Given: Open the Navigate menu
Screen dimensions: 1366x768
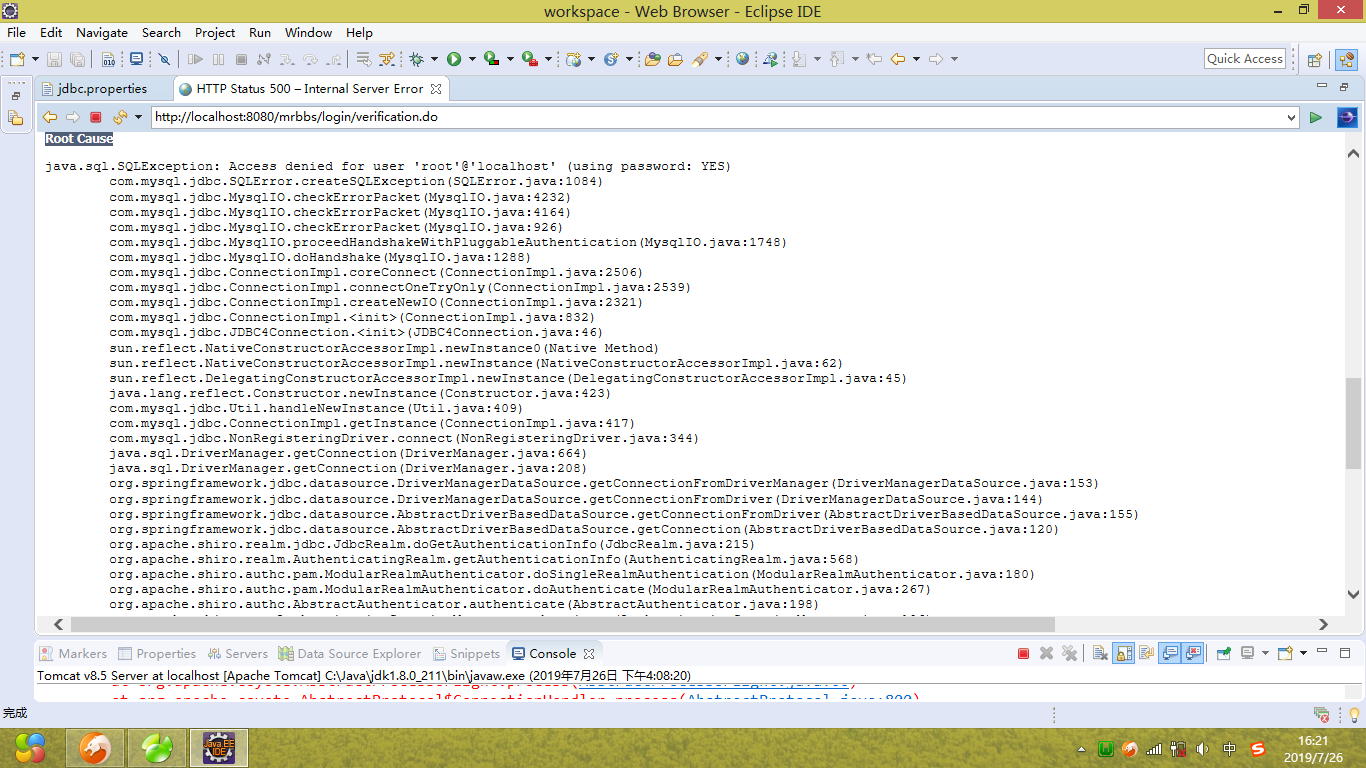Looking at the screenshot, I should (101, 32).
